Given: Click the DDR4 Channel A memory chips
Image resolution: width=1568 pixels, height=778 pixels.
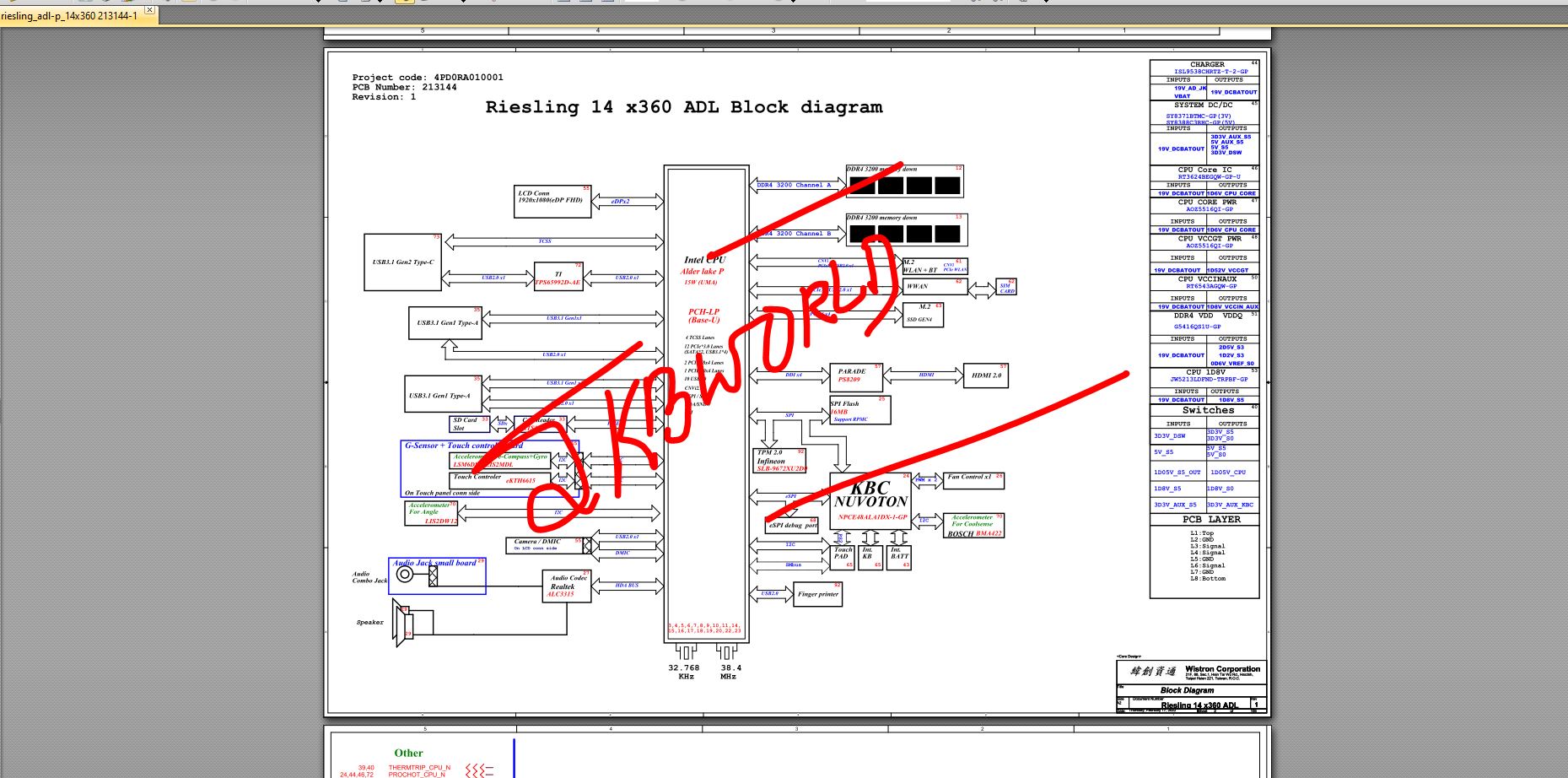Looking at the screenshot, I should coord(904,186).
